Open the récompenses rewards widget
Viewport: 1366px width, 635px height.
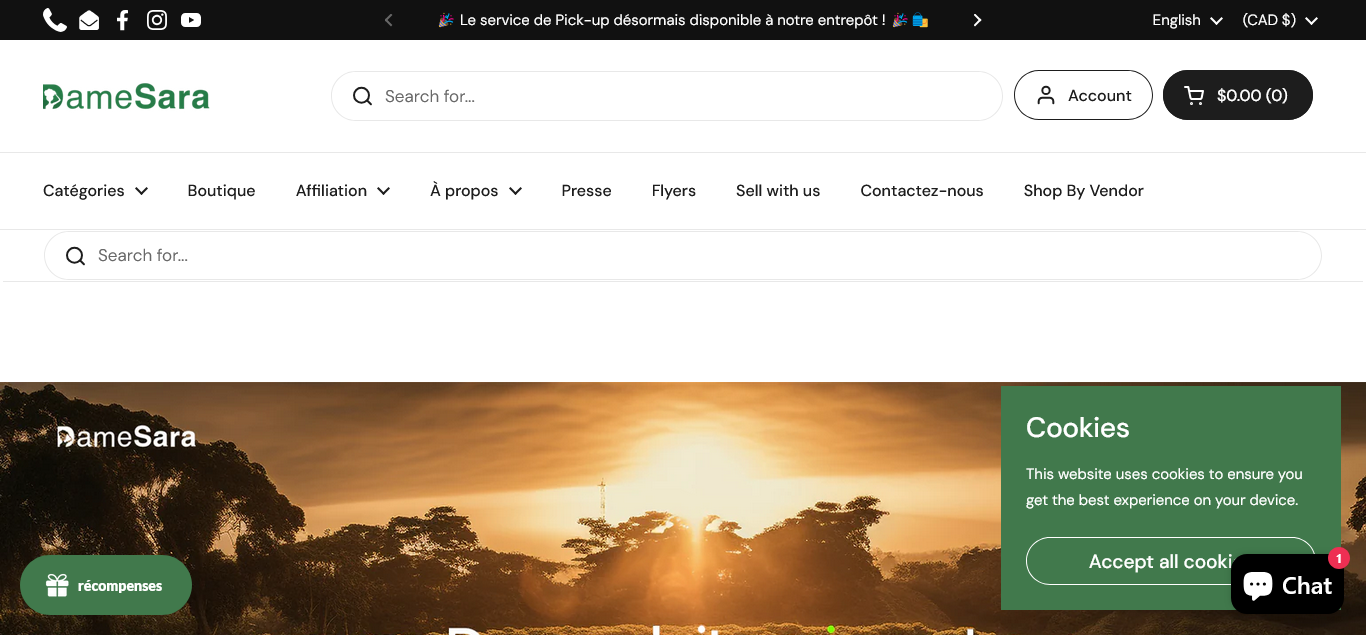(106, 586)
